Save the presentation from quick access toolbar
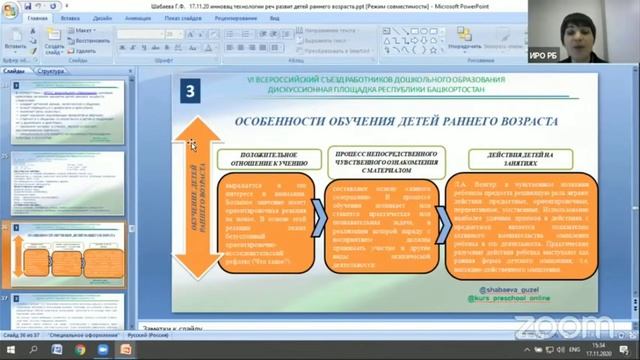Viewport: 640px width, 360px height. (x=27, y=6)
